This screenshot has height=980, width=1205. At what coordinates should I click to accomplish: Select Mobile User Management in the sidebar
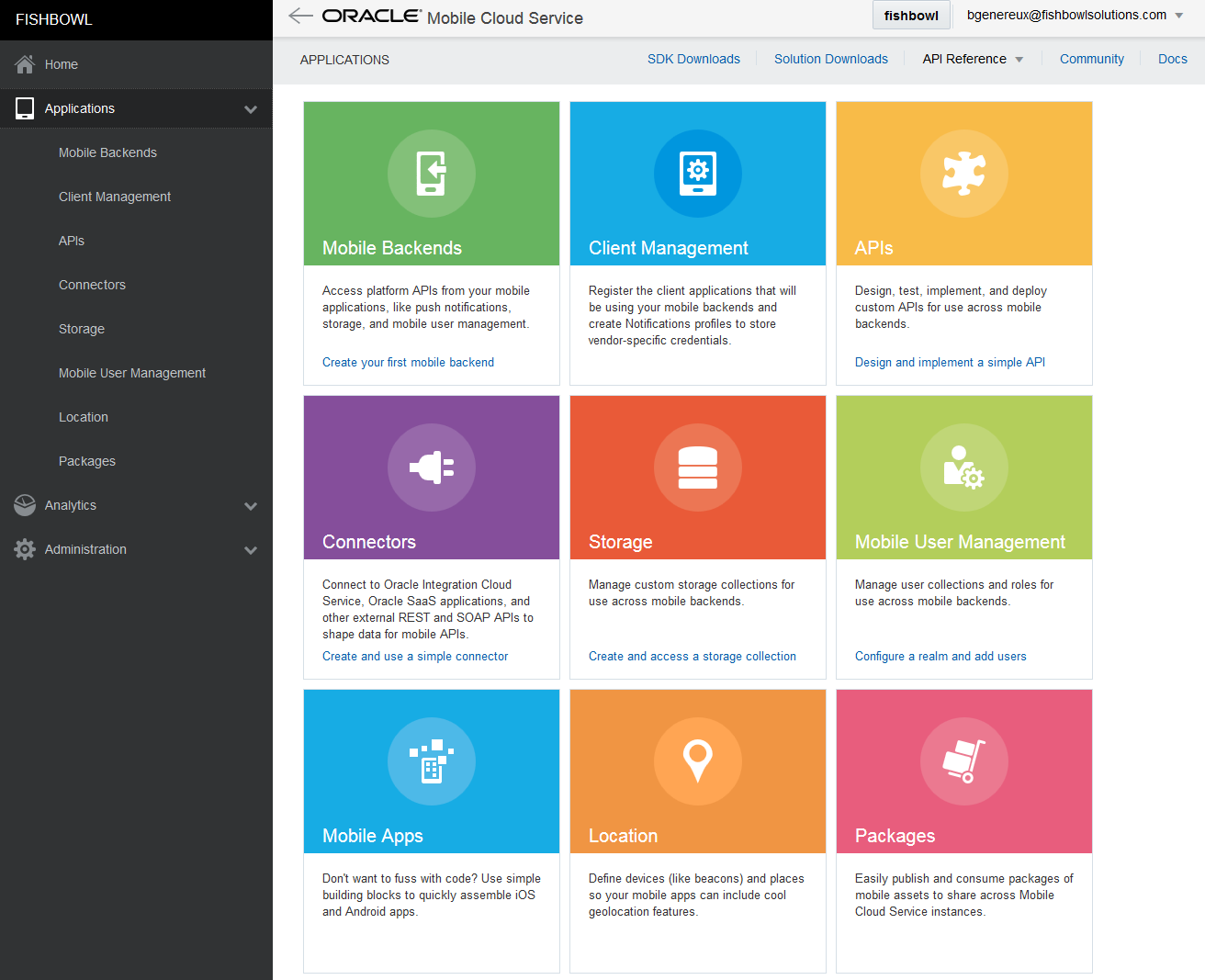[x=132, y=373]
